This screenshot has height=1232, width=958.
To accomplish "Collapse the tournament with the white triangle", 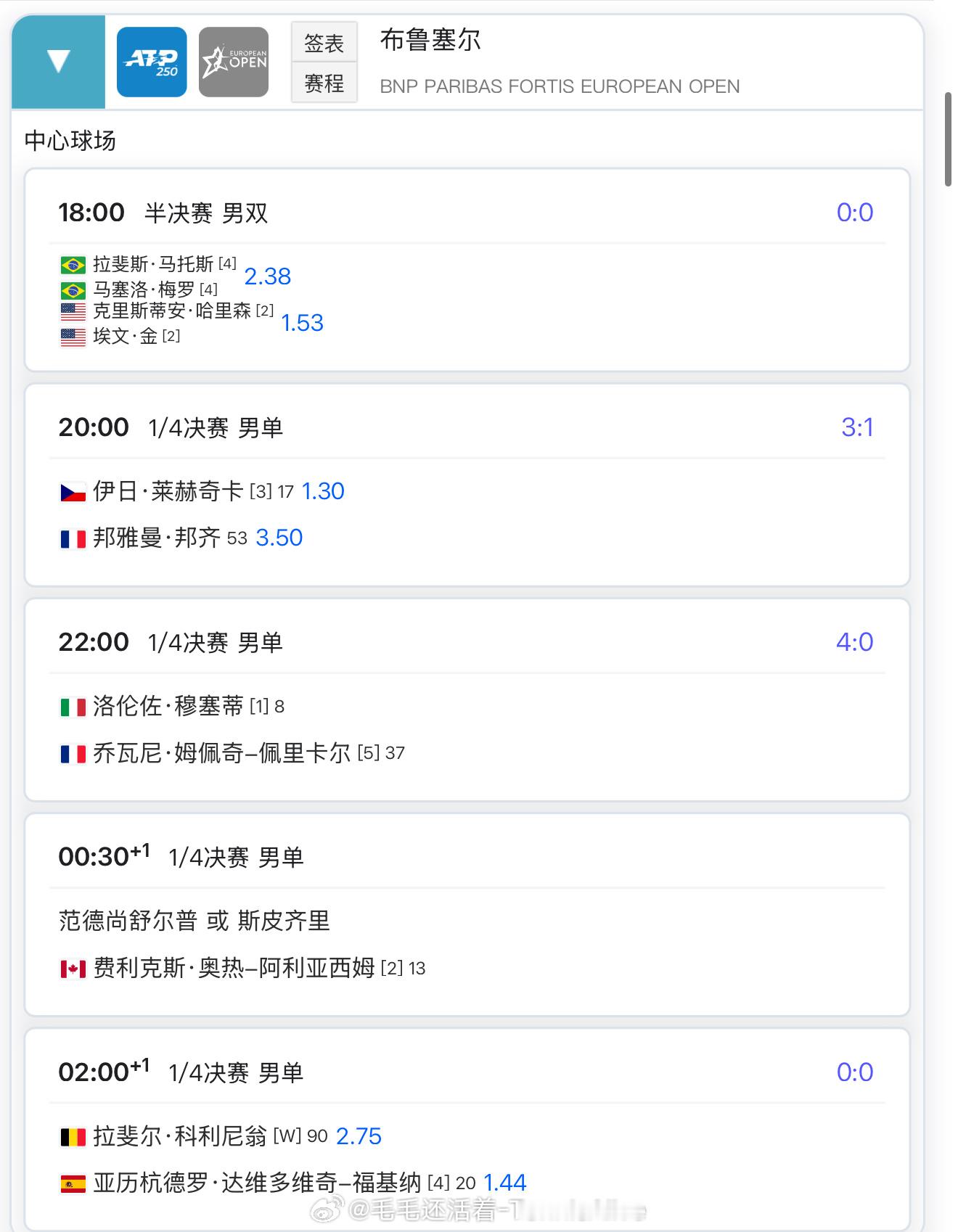I will point(58,62).
